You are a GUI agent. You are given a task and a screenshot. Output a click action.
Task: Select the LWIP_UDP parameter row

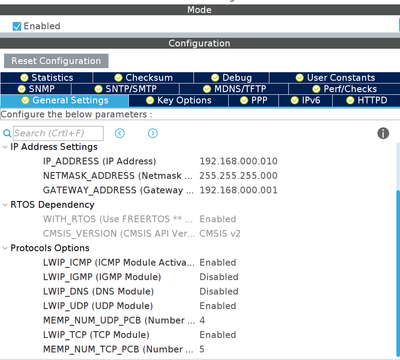tap(198, 306)
